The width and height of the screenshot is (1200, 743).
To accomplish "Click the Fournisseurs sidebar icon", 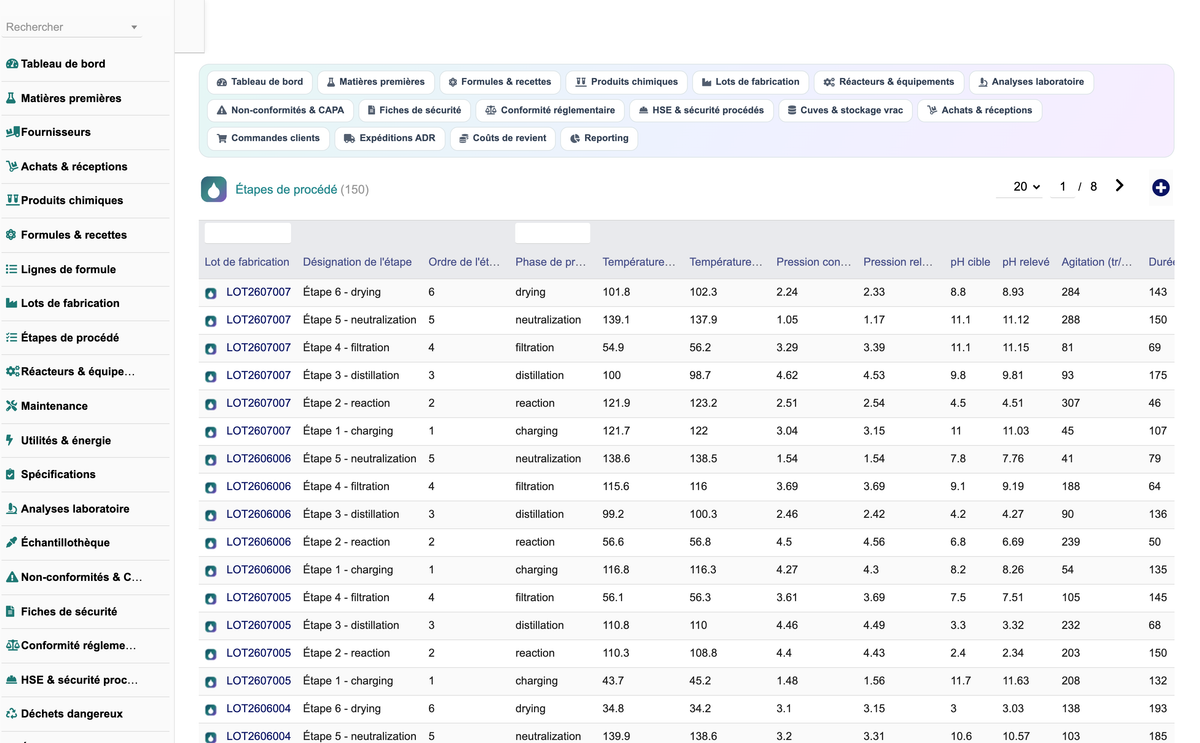I will click(12, 132).
